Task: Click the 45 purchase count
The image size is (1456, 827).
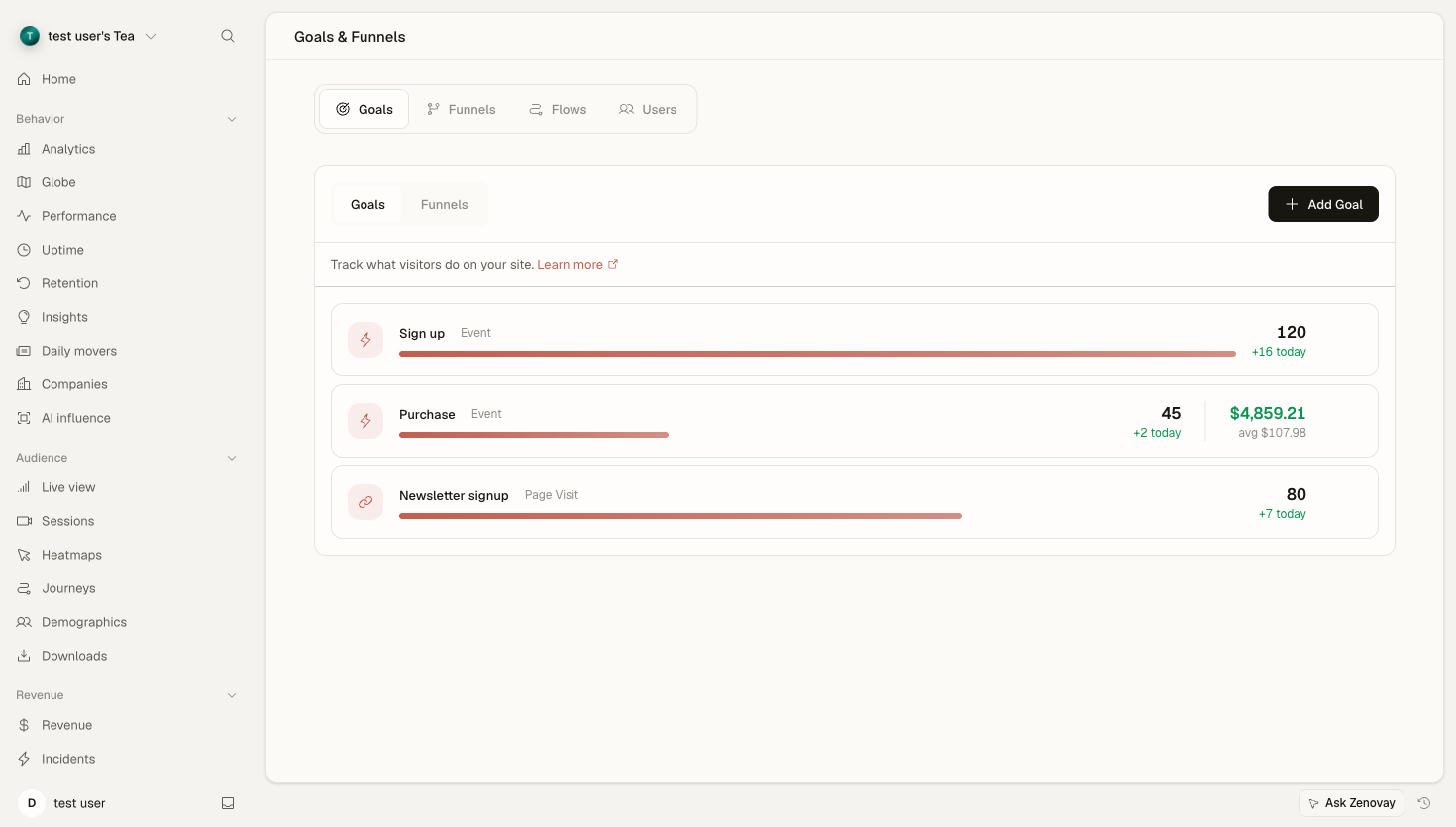Action: [x=1171, y=413]
